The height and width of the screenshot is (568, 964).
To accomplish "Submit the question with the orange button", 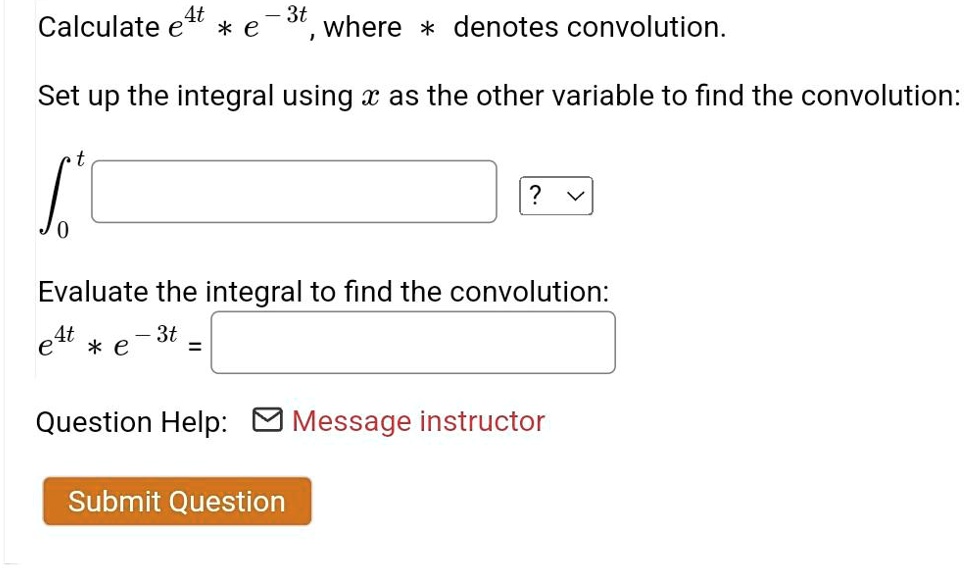I will click(x=177, y=501).
